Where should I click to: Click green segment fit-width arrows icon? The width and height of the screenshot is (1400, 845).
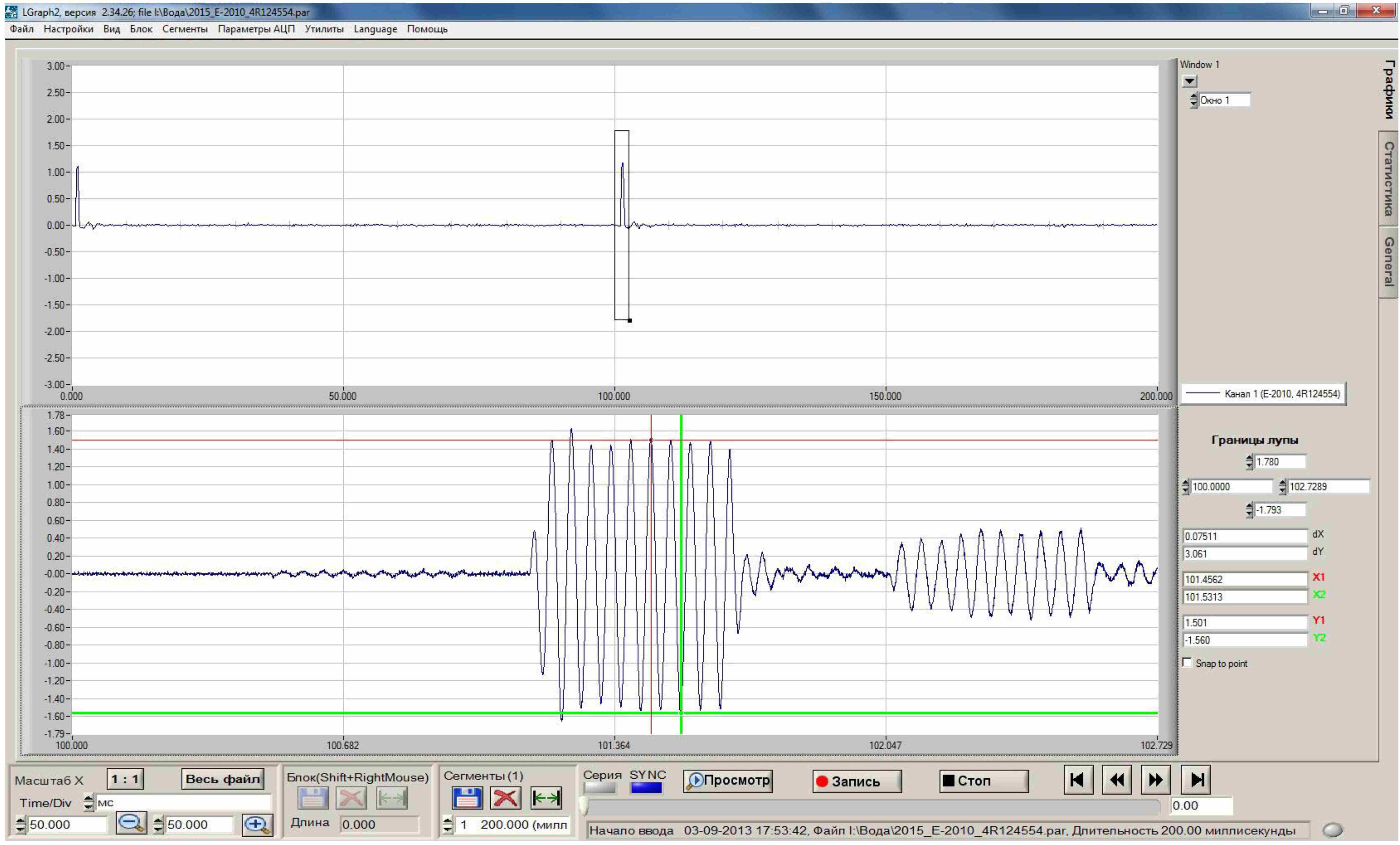(x=546, y=798)
